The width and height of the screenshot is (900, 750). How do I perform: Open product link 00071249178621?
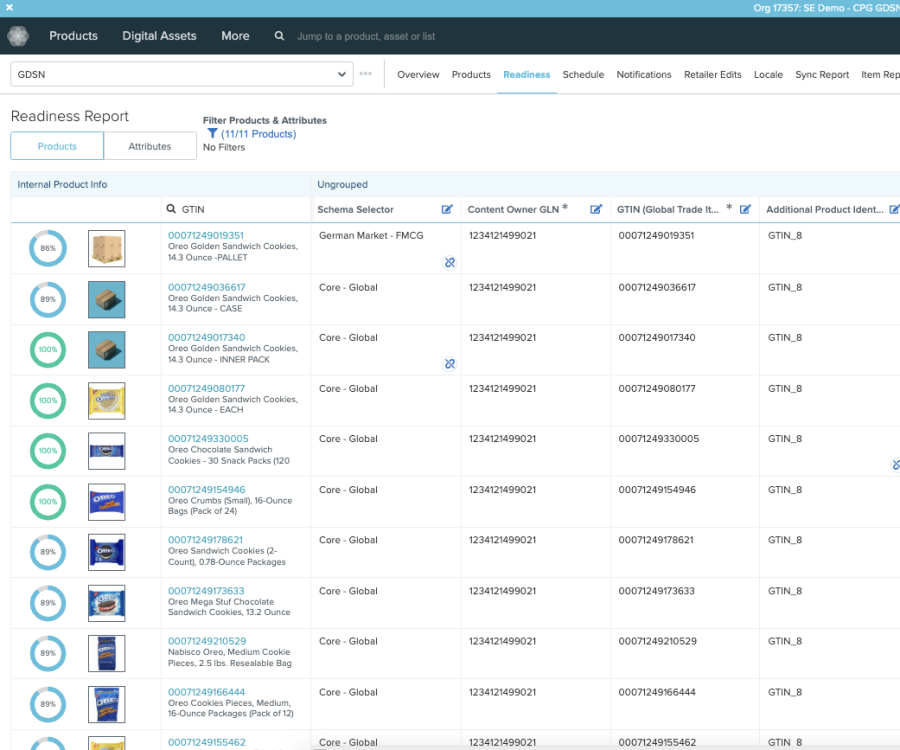205,539
